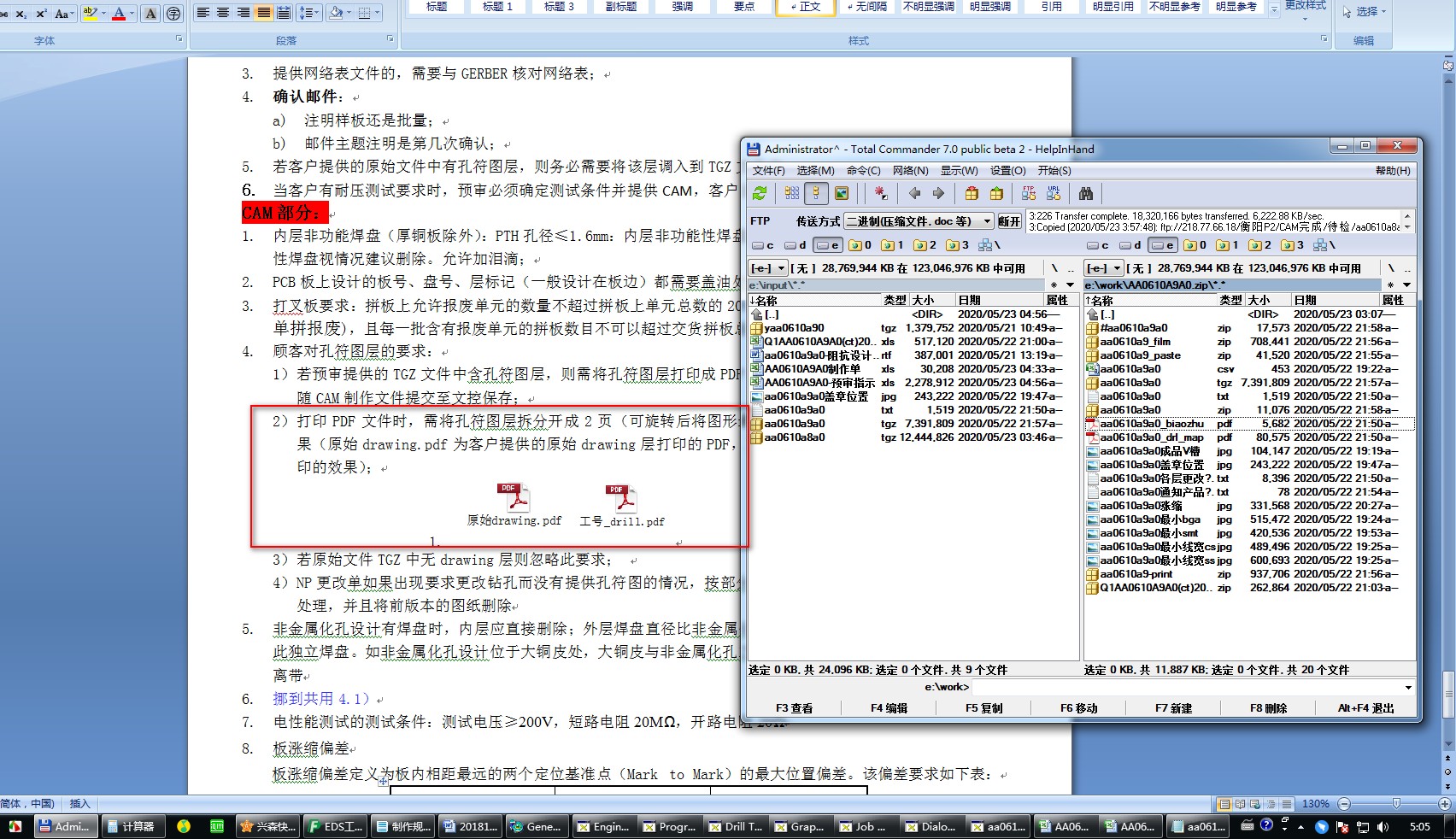Click Word zoom slider handle
This screenshot has width=1456, height=839.
(1396, 804)
